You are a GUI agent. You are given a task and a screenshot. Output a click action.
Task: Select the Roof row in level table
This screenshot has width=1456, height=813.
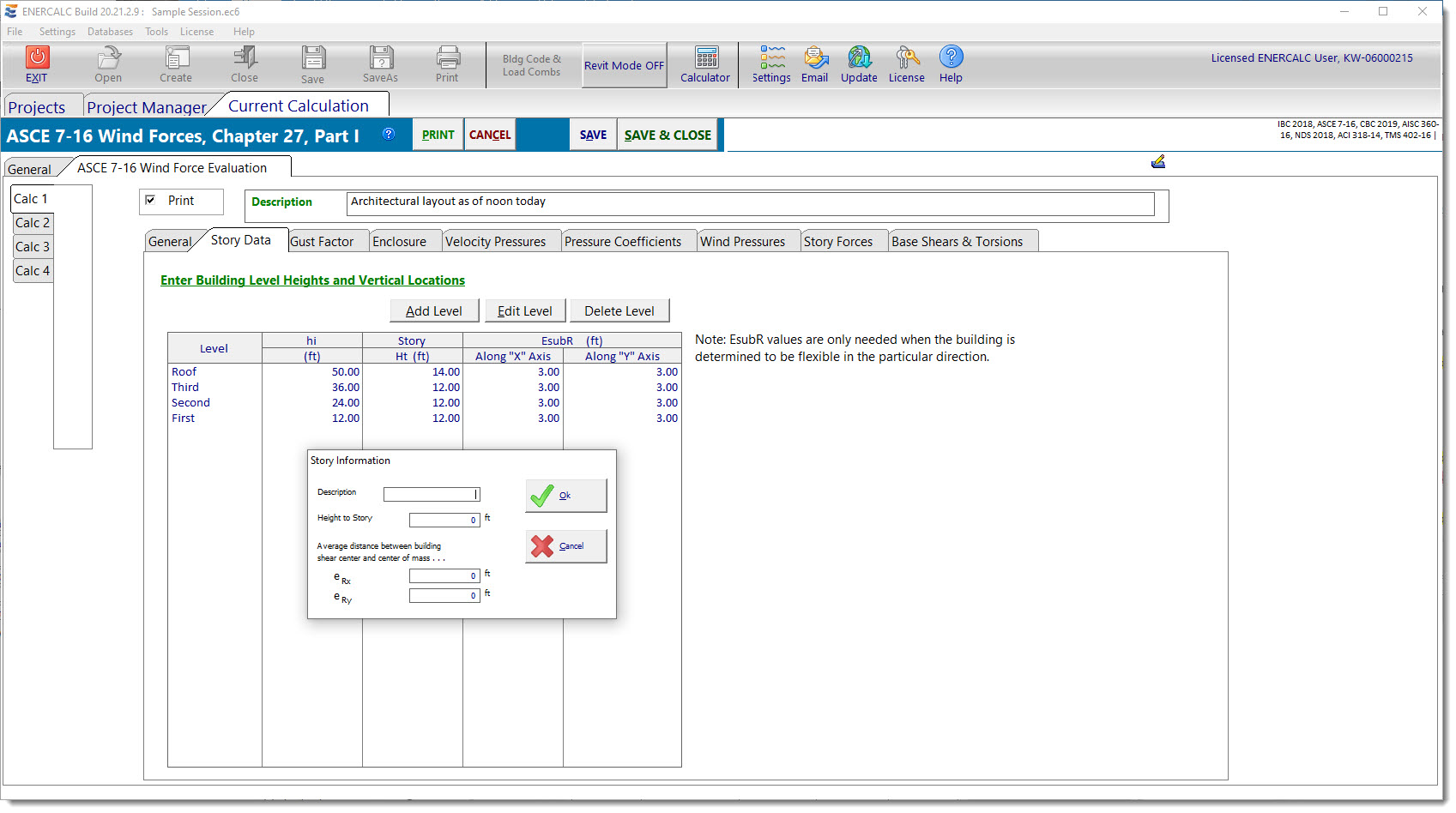(184, 372)
